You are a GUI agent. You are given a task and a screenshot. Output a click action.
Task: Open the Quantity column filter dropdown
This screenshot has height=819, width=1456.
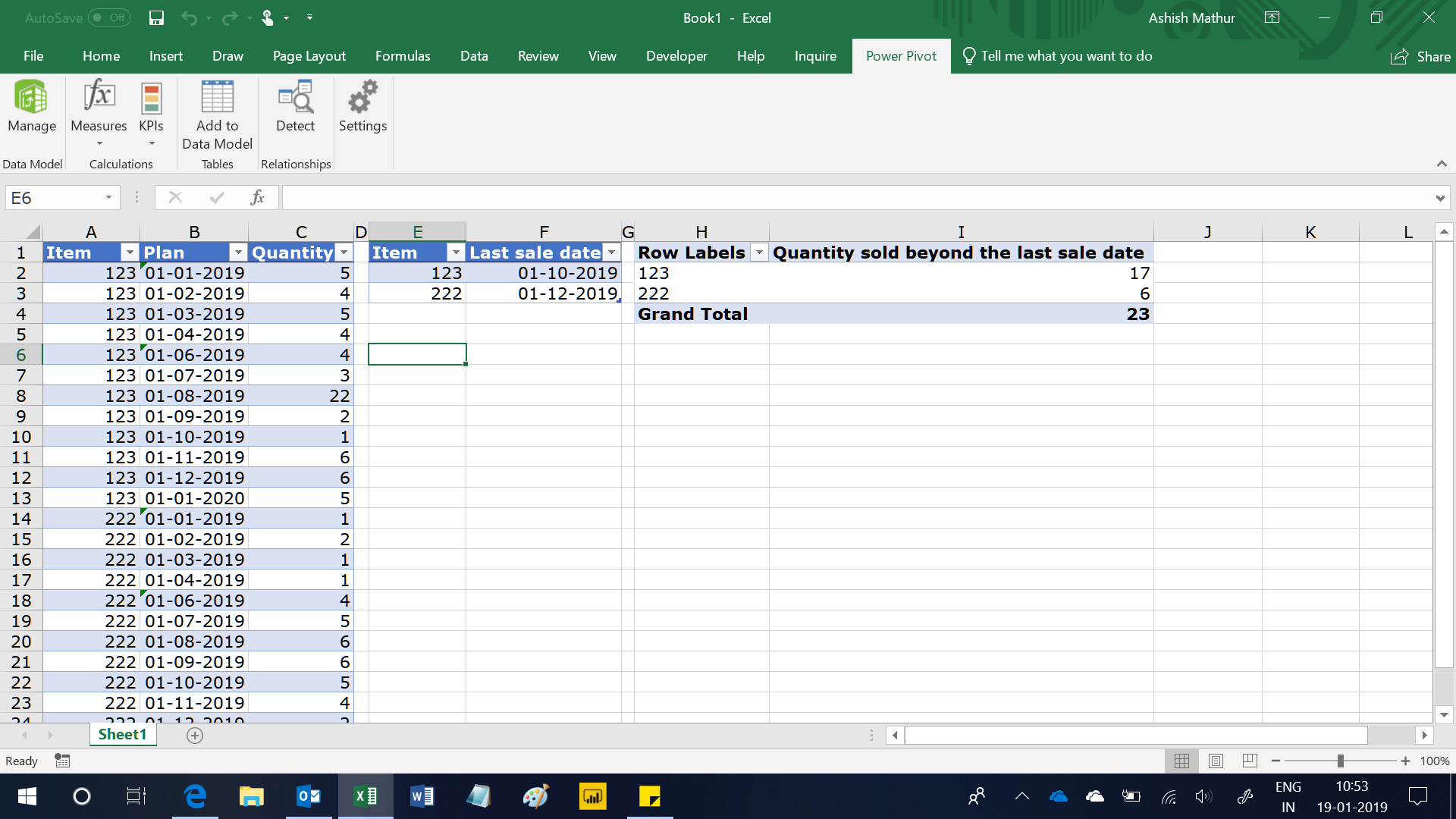[344, 253]
